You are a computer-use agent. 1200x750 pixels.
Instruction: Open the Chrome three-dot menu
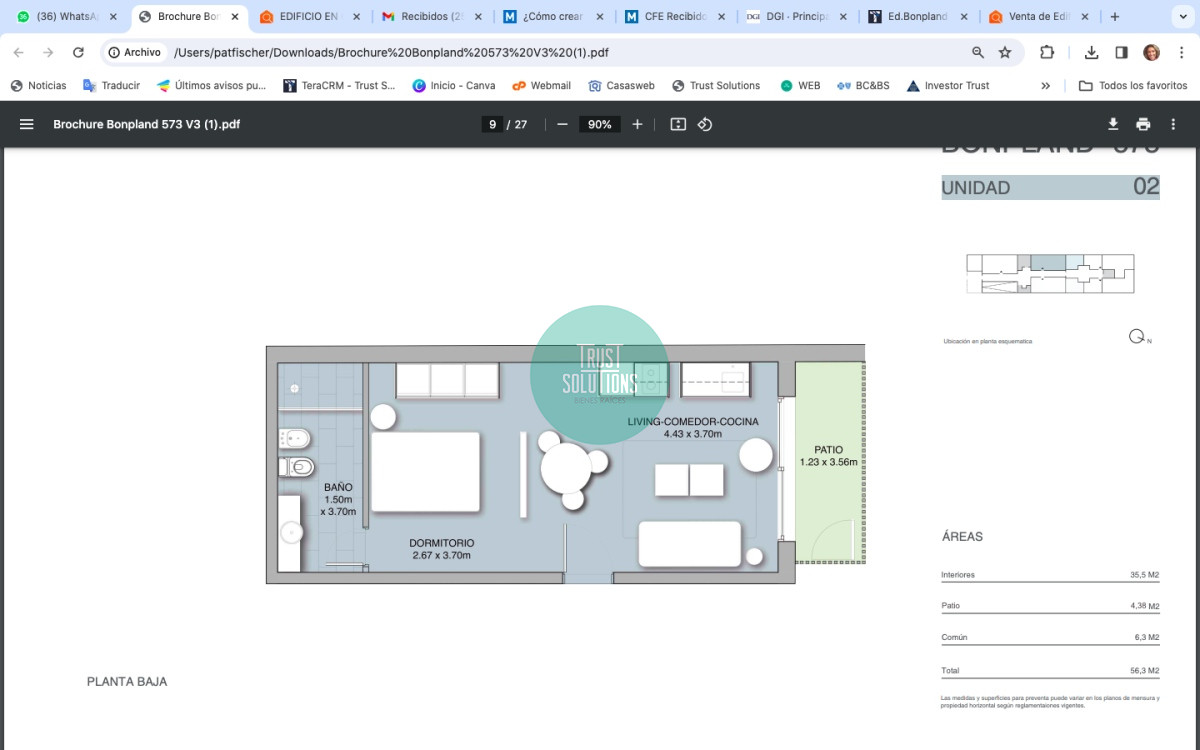tap(1180, 52)
